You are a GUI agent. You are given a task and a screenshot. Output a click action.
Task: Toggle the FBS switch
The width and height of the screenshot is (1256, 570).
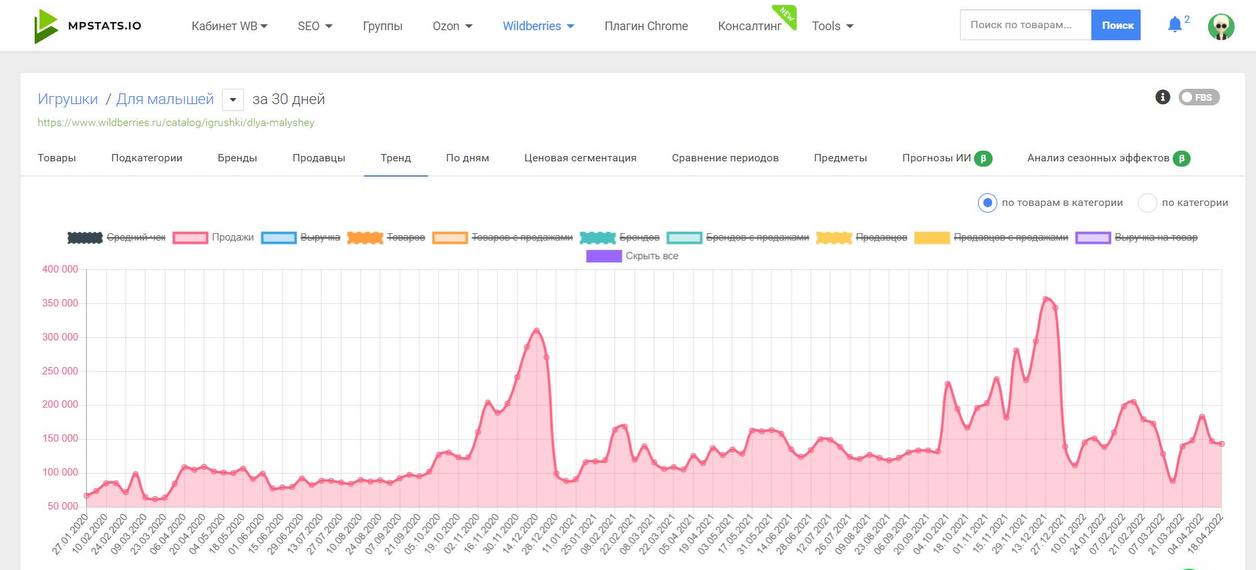(x=1198, y=97)
